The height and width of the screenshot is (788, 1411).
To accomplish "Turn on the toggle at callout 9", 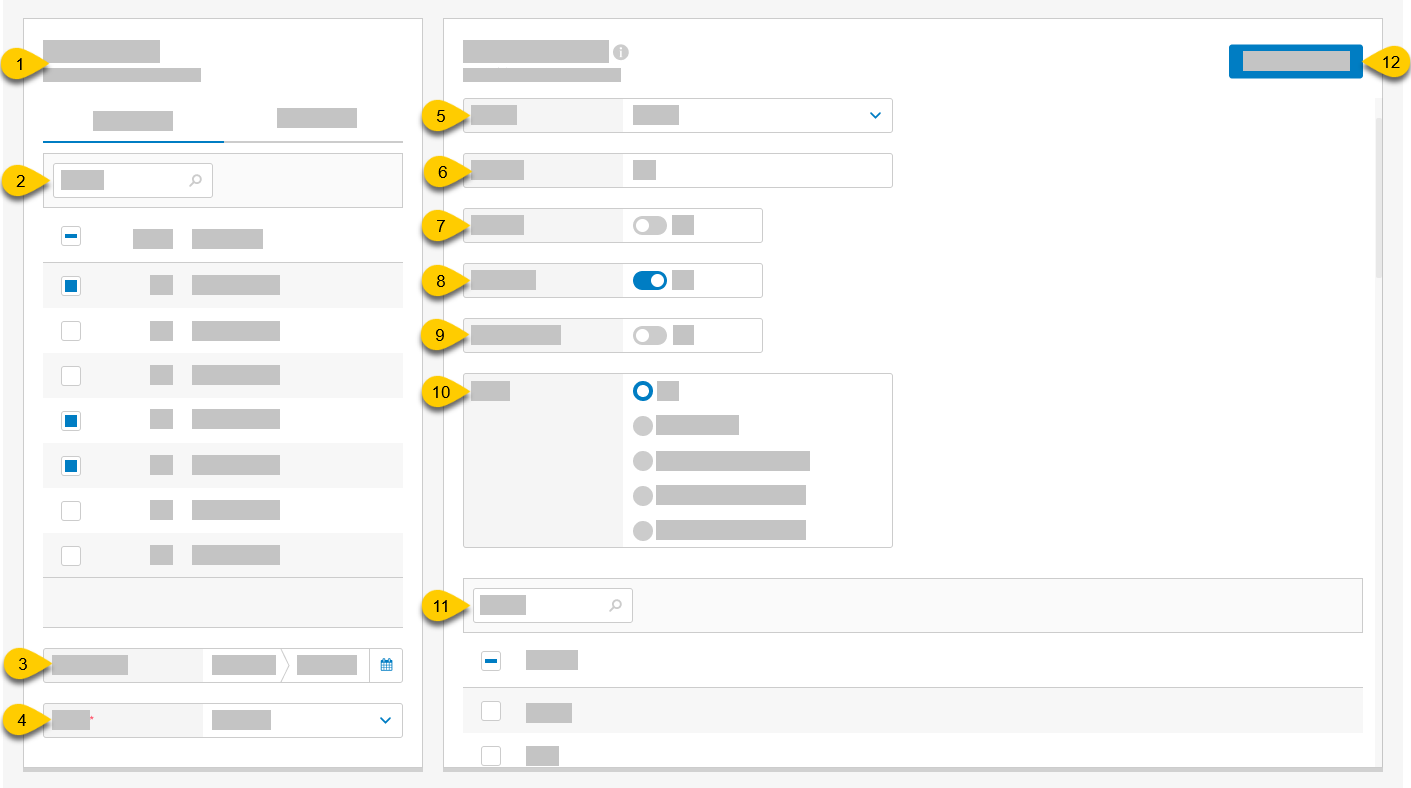I will tap(648, 335).
